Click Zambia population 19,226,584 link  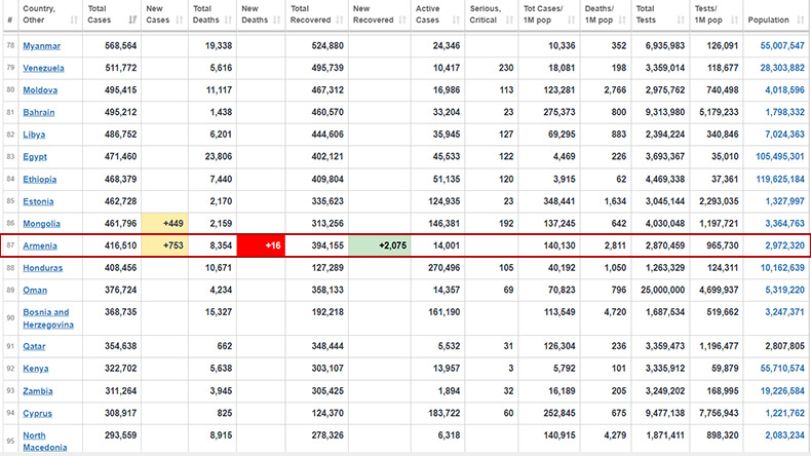pos(782,391)
